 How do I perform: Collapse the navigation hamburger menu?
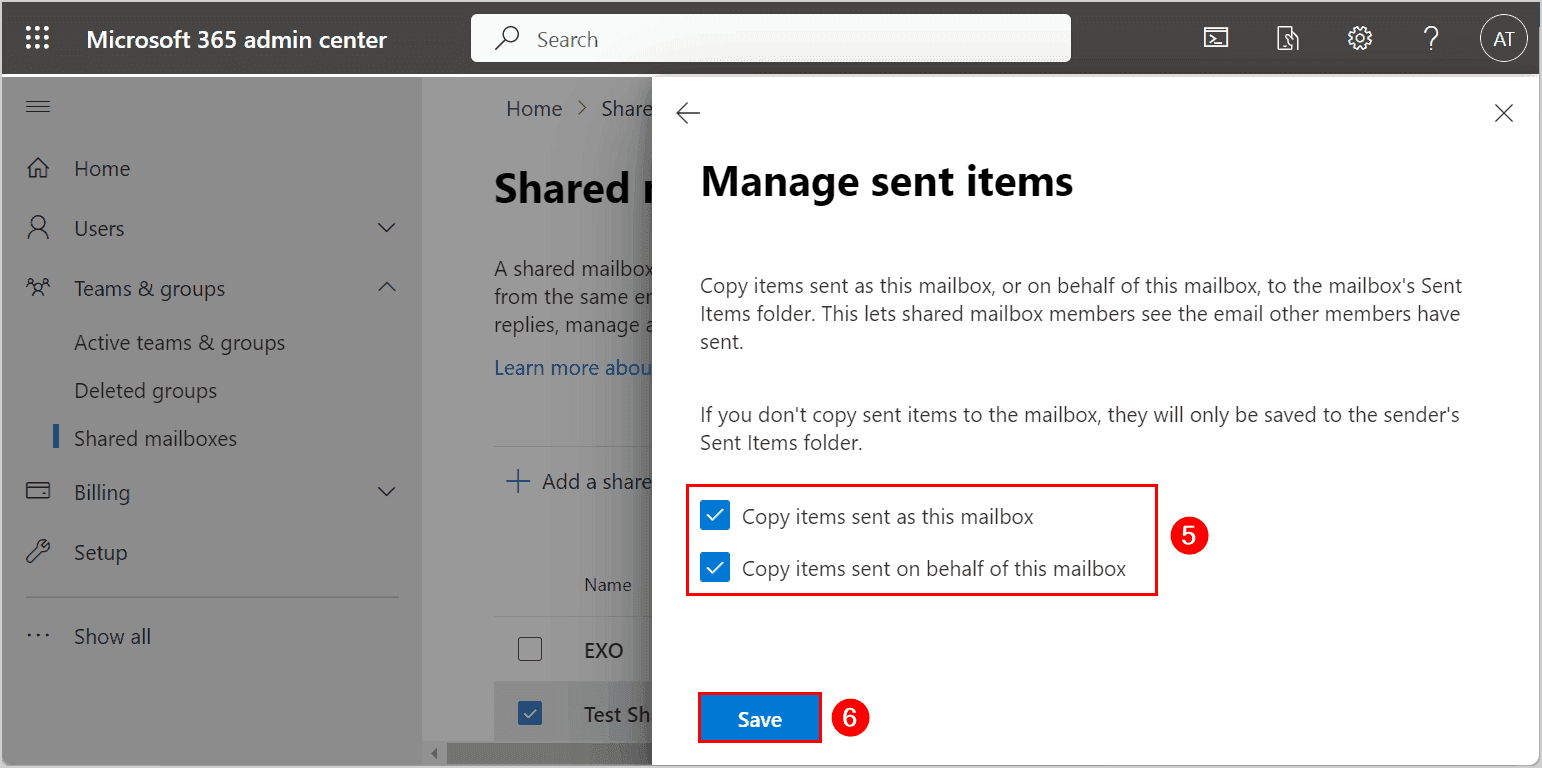tap(38, 107)
